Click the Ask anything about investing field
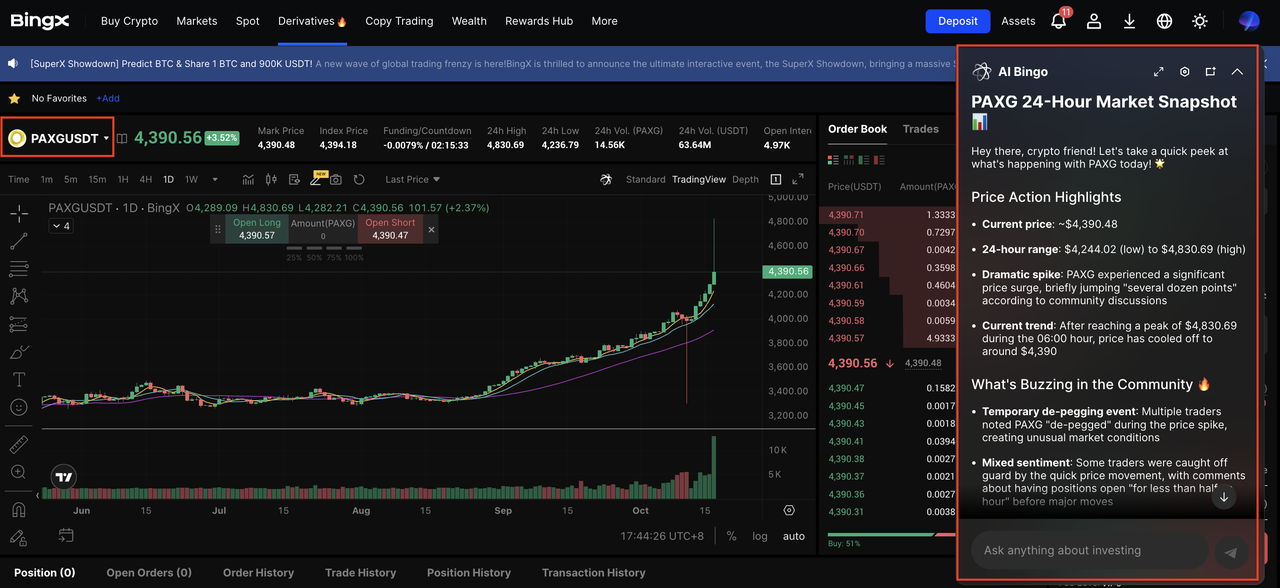Viewport: 1280px width, 588px height. [1088, 550]
